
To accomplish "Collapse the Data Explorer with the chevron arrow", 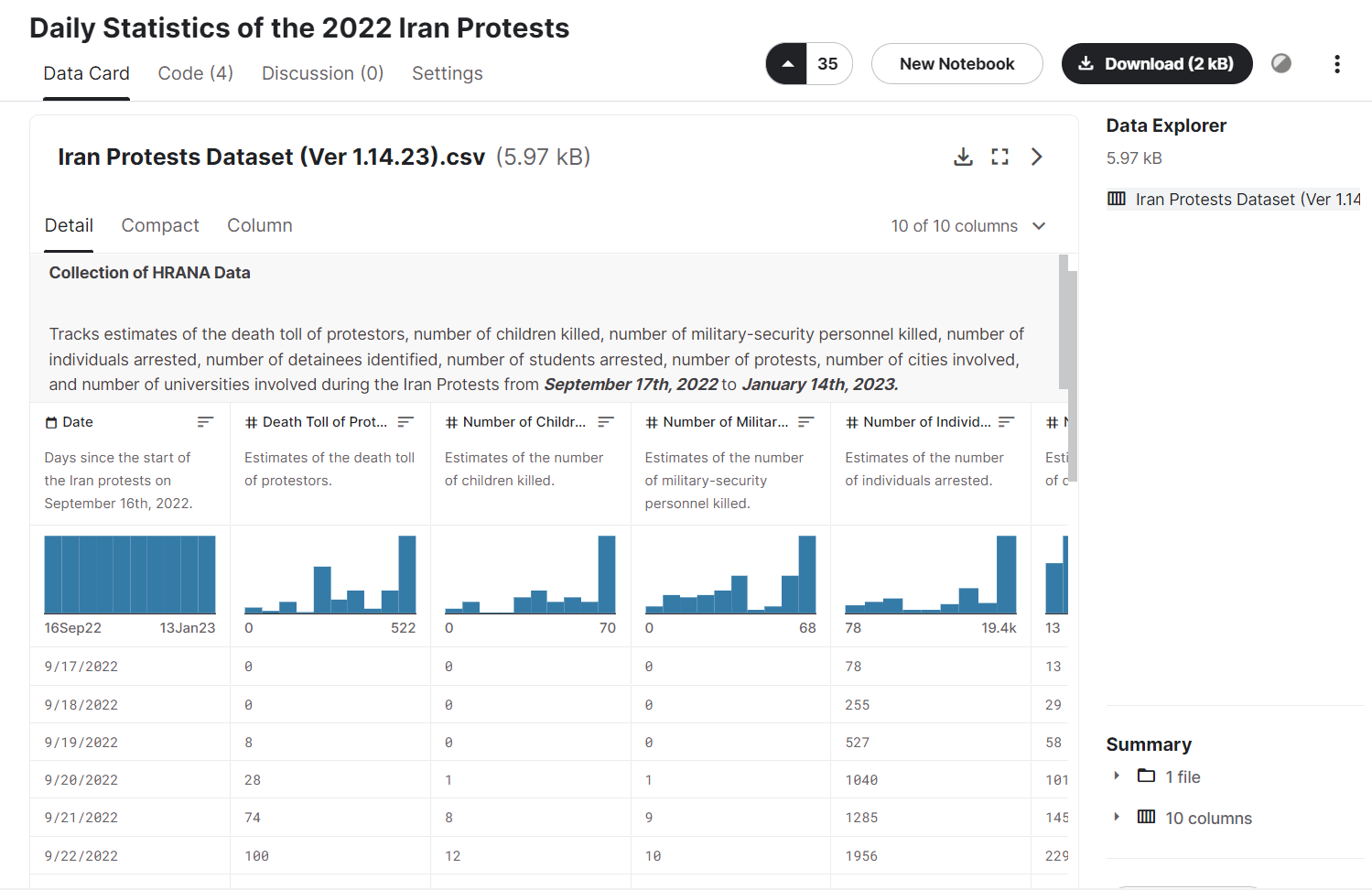I will (1037, 157).
